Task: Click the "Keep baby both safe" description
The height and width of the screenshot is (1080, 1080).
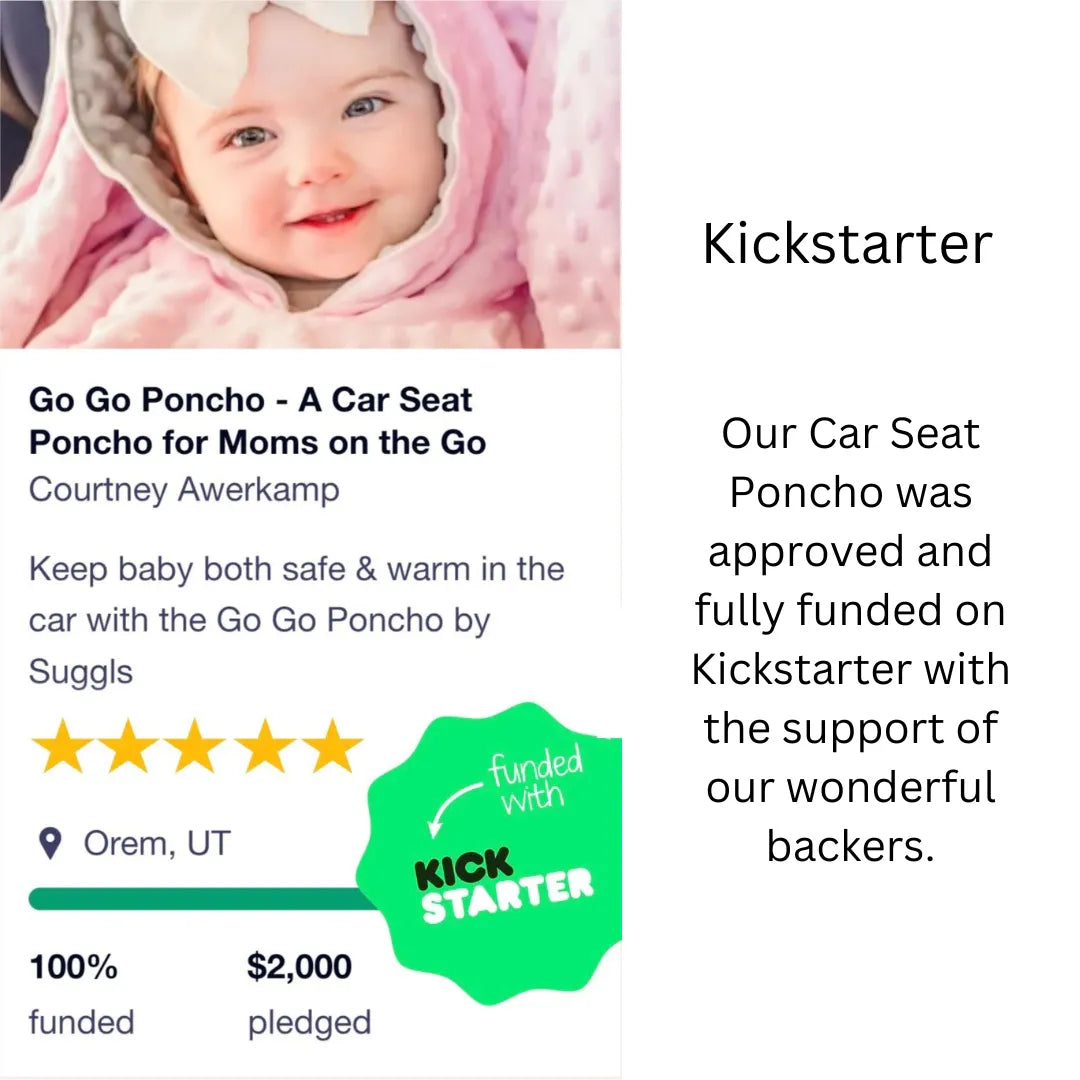Action: click(296, 620)
